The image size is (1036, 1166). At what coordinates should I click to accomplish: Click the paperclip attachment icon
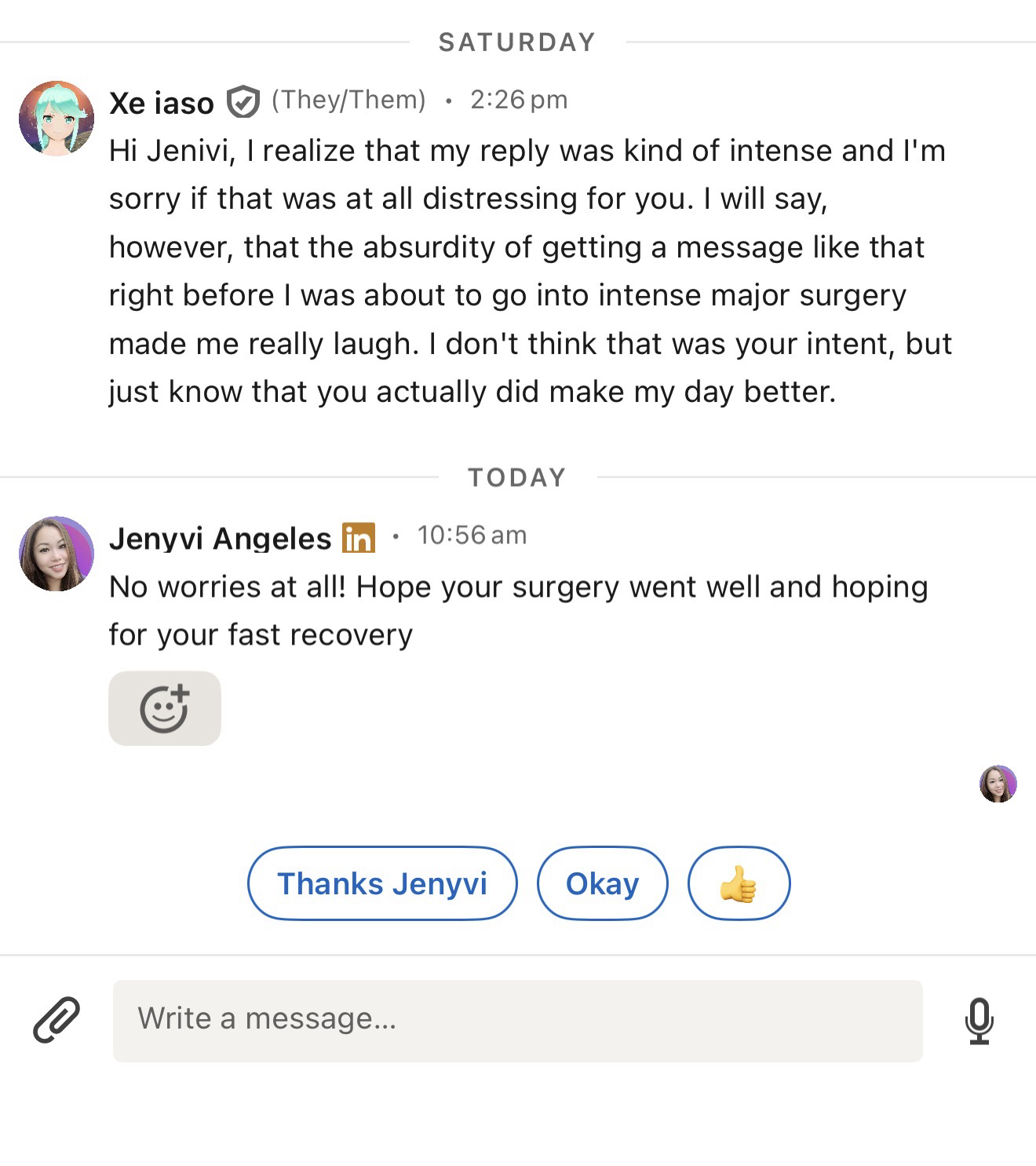57,1019
